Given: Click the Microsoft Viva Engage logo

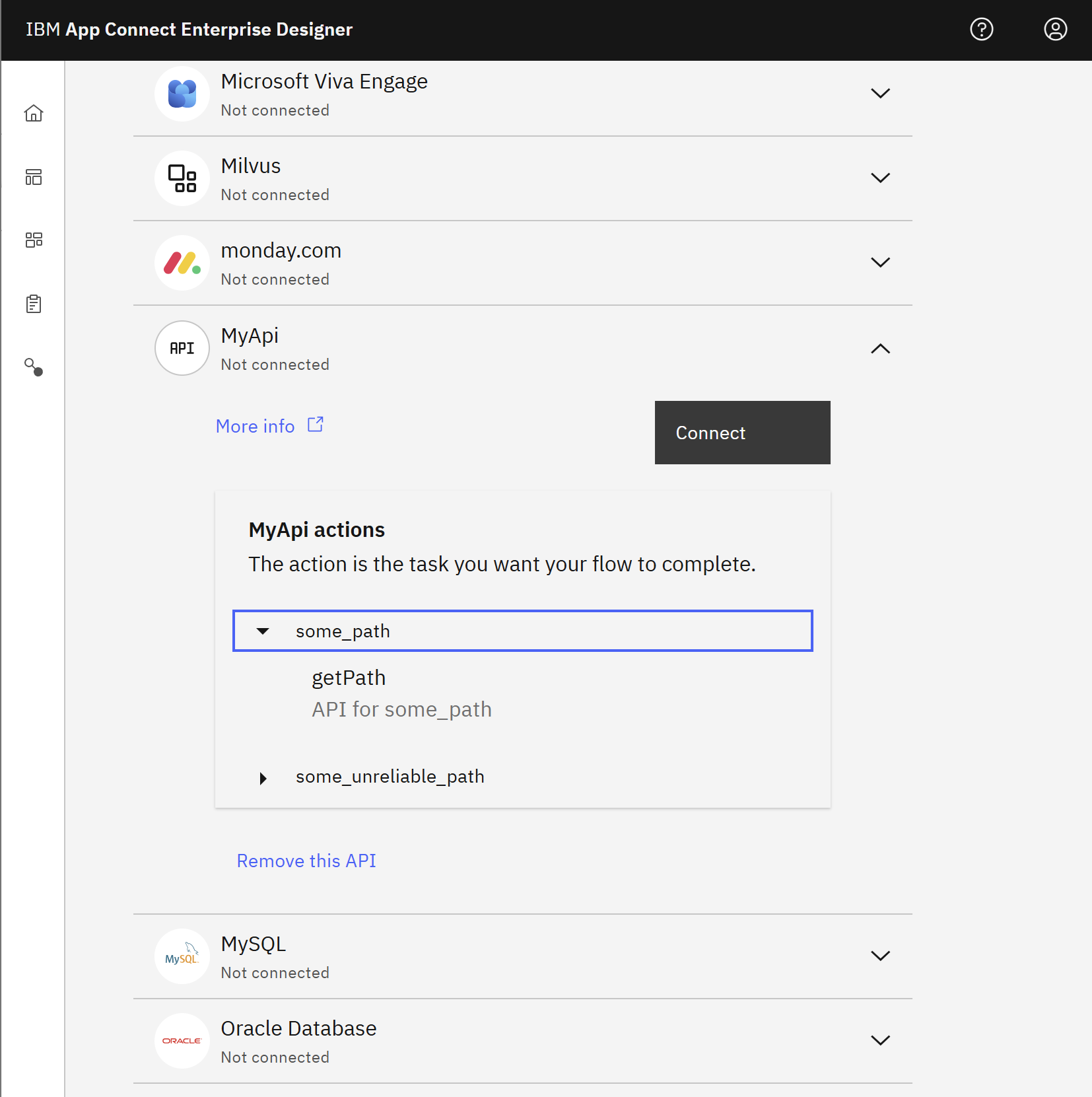Looking at the screenshot, I should click(x=182, y=94).
